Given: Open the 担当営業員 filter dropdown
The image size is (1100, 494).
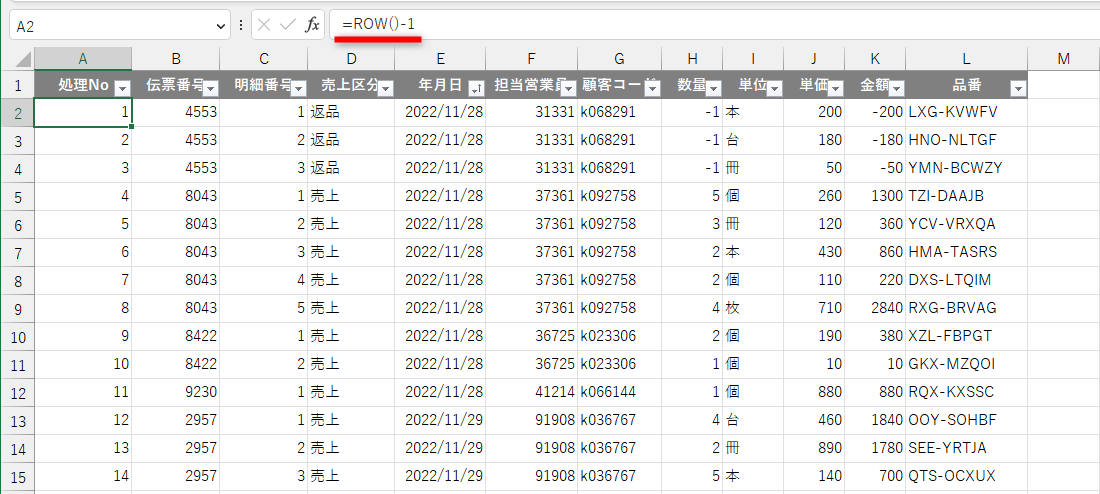Looking at the screenshot, I should pyautogui.click(x=569, y=88).
